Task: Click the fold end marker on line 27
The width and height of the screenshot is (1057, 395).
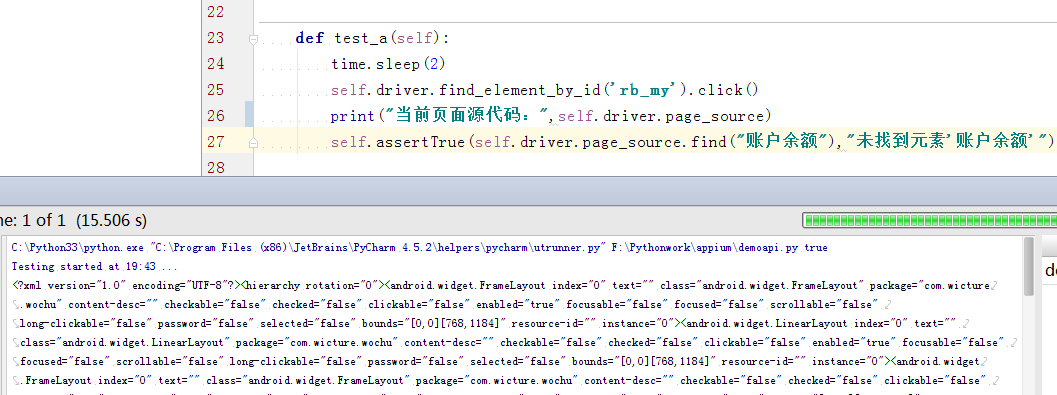Action: coord(253,143)
